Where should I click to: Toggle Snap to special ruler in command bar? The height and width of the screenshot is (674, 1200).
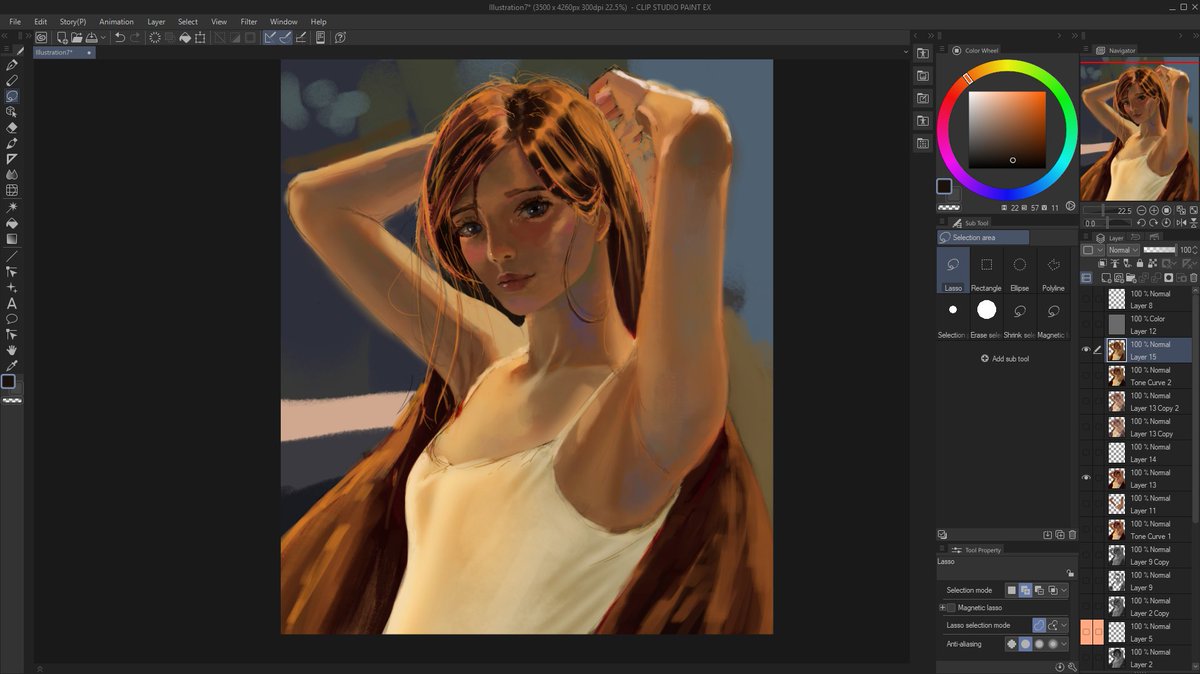click(x=286, y=38)
